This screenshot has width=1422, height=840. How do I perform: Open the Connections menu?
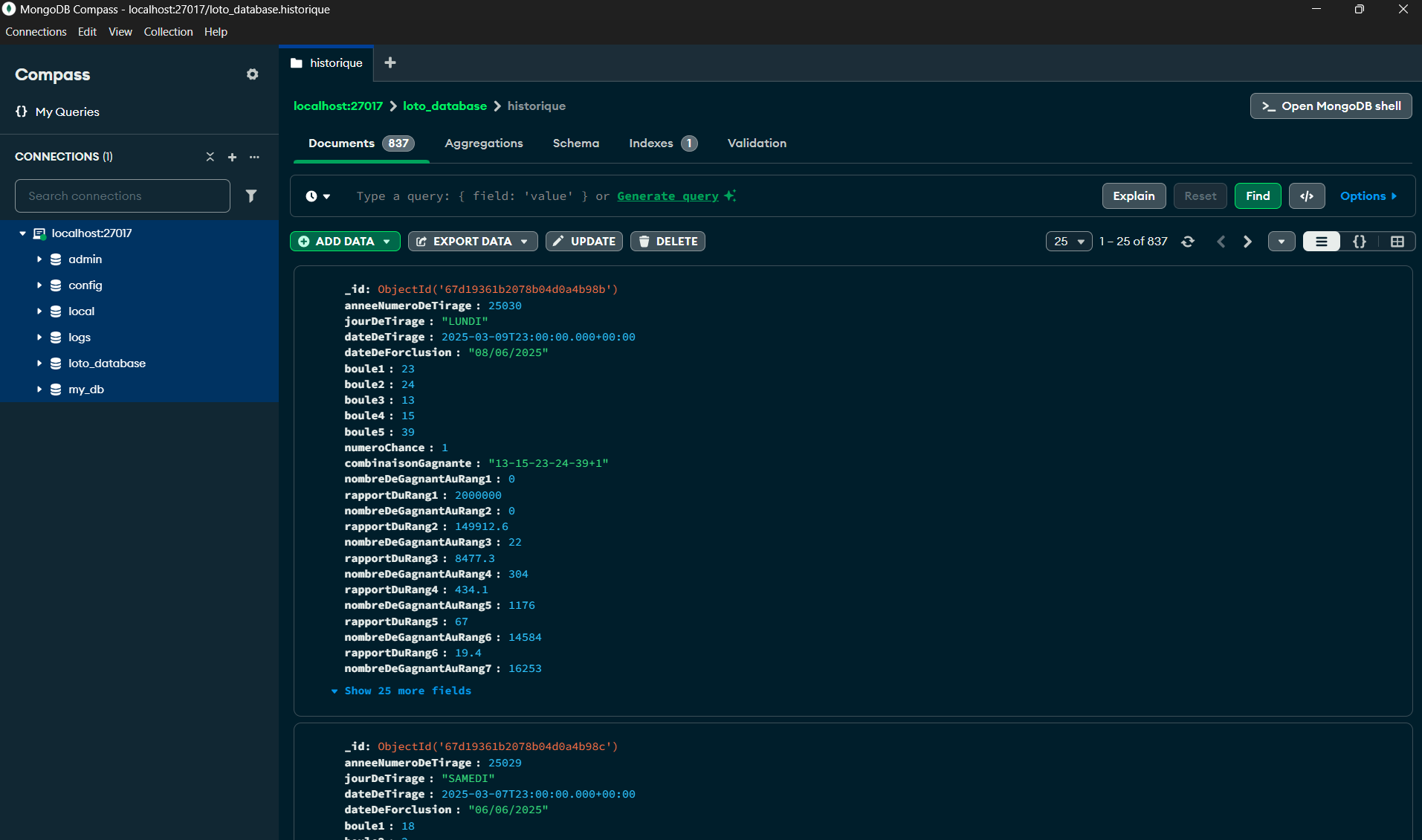pos(36,32)
